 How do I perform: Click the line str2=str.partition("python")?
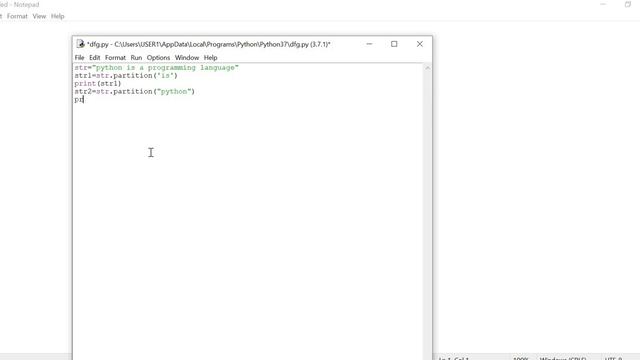pos(134,91)
